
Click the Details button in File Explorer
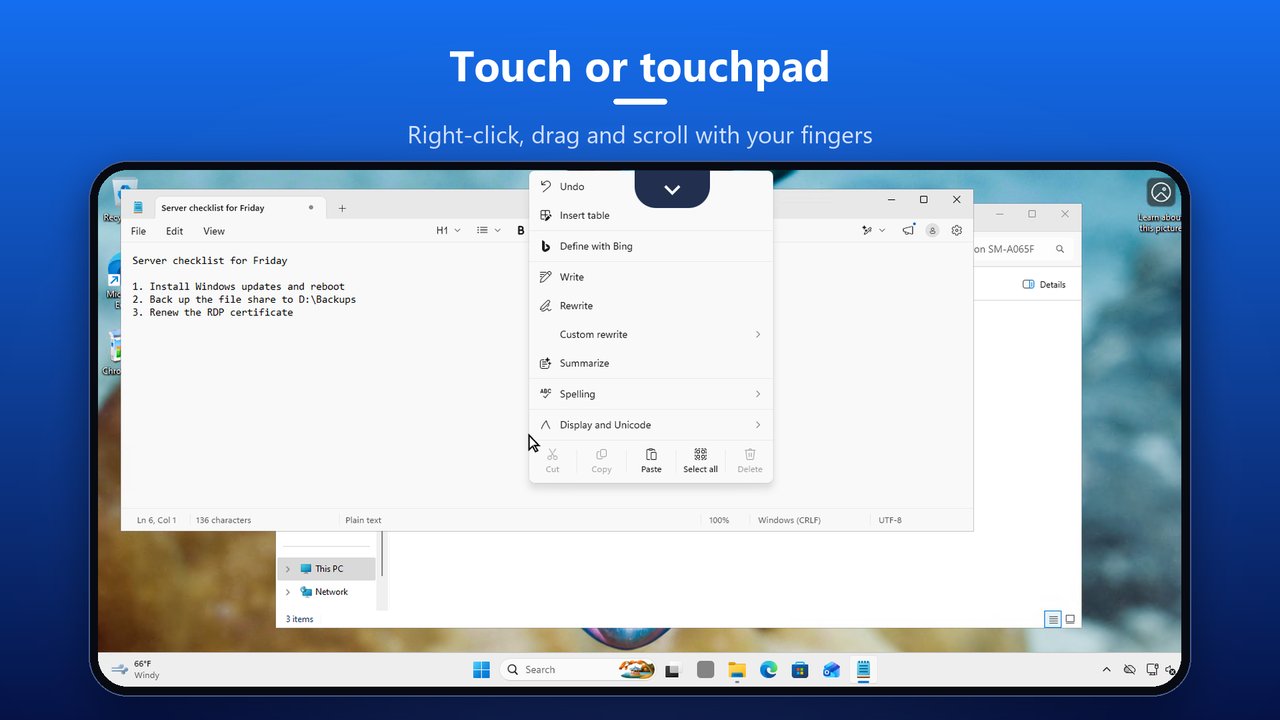[x=1044, y=285]
